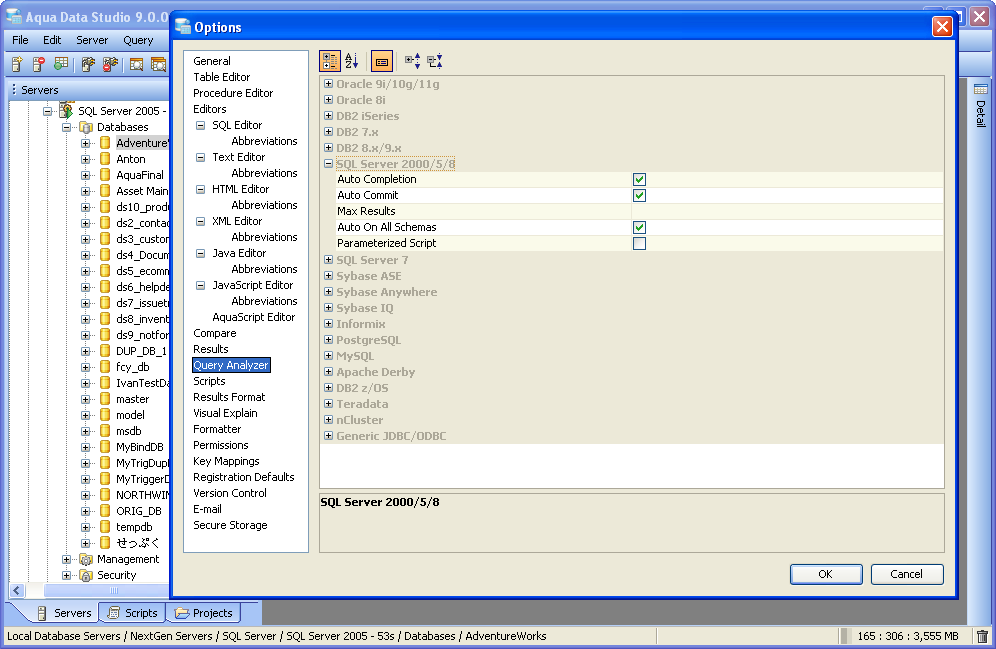
Task: Click the Anton database icon
Action: (105, 159)
